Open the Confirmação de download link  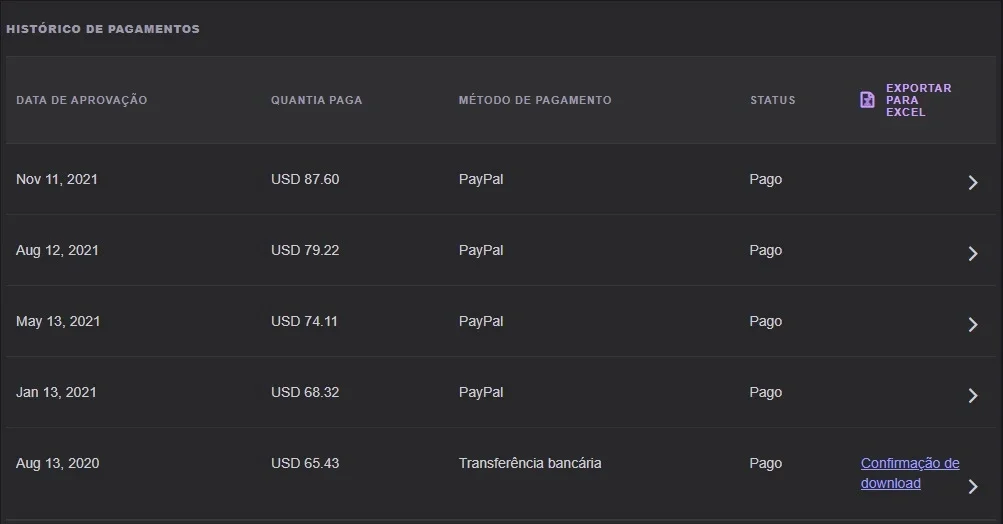pos(910,473)
